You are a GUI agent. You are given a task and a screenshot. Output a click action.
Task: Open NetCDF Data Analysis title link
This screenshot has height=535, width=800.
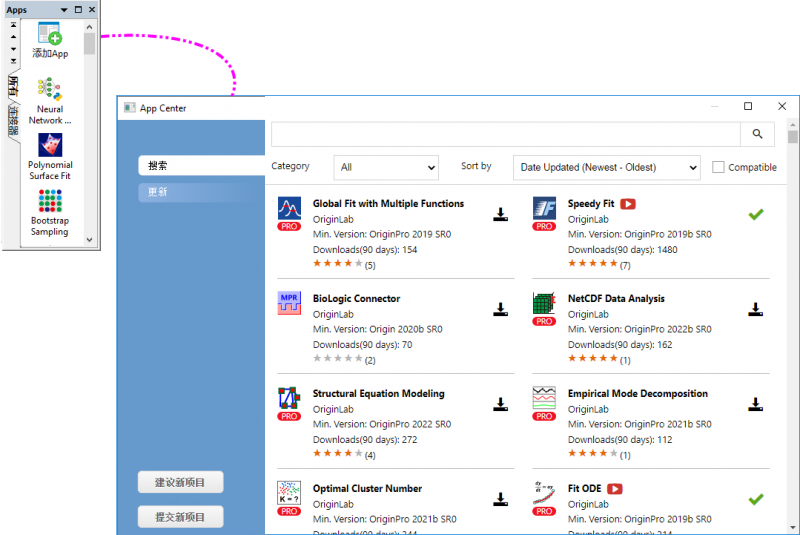pos(616,298)
